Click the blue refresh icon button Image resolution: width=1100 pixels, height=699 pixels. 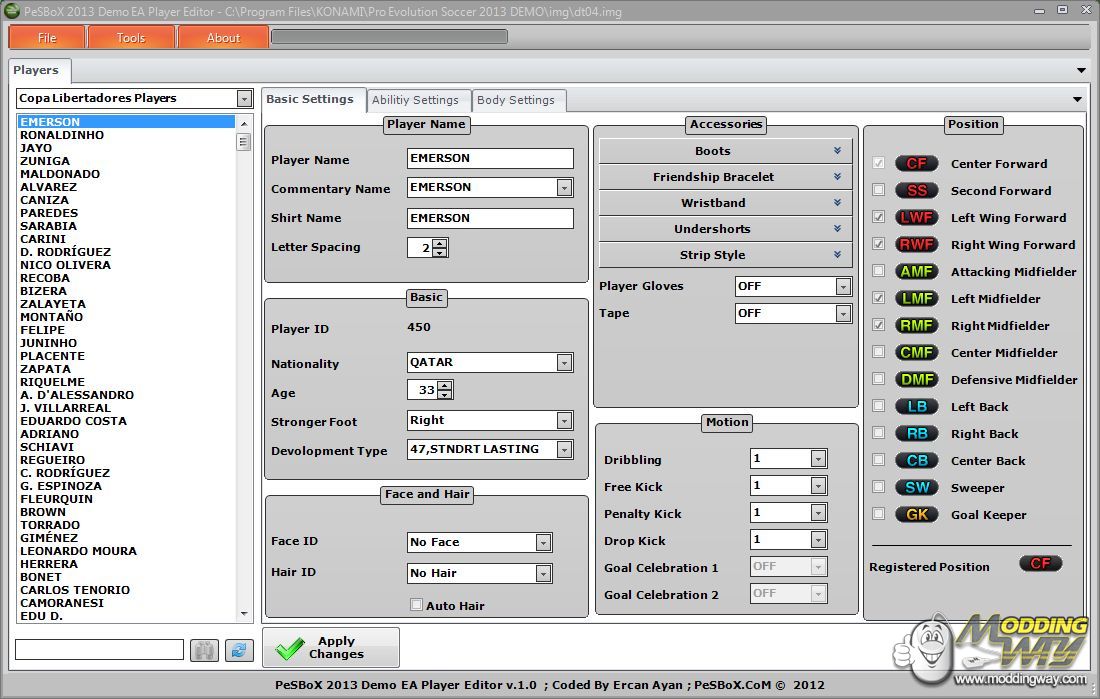click(238, 650)
